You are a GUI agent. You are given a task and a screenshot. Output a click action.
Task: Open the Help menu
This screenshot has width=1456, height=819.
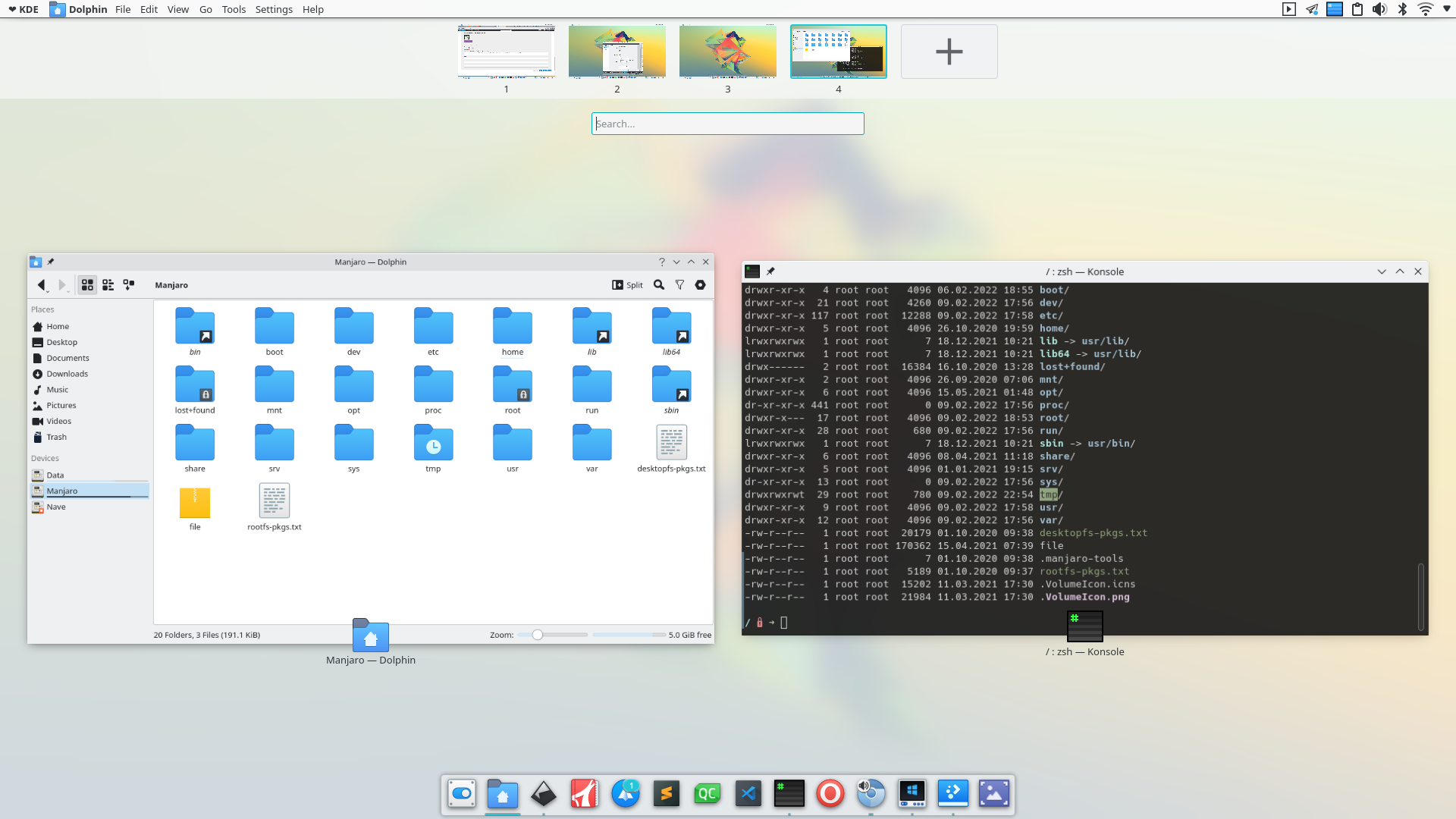click(313, 9)
